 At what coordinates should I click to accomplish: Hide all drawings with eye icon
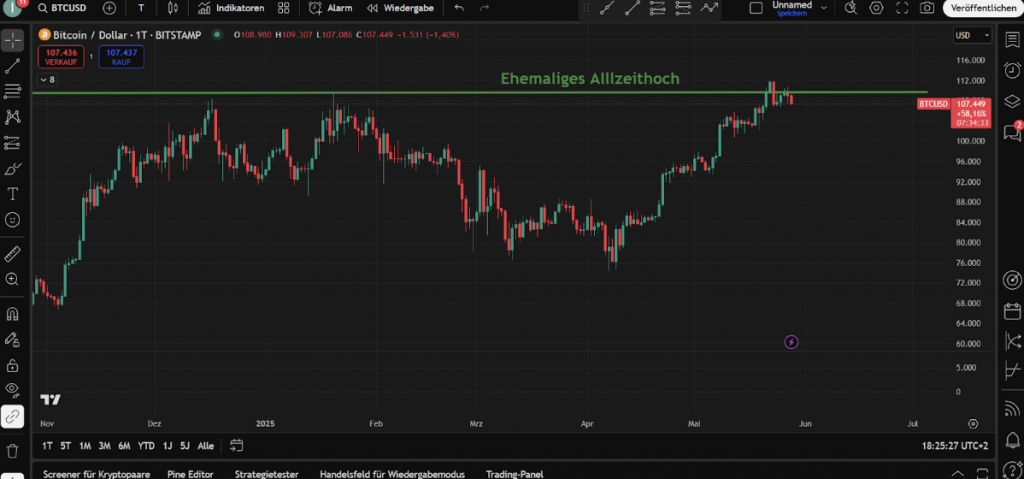(12, 390)
